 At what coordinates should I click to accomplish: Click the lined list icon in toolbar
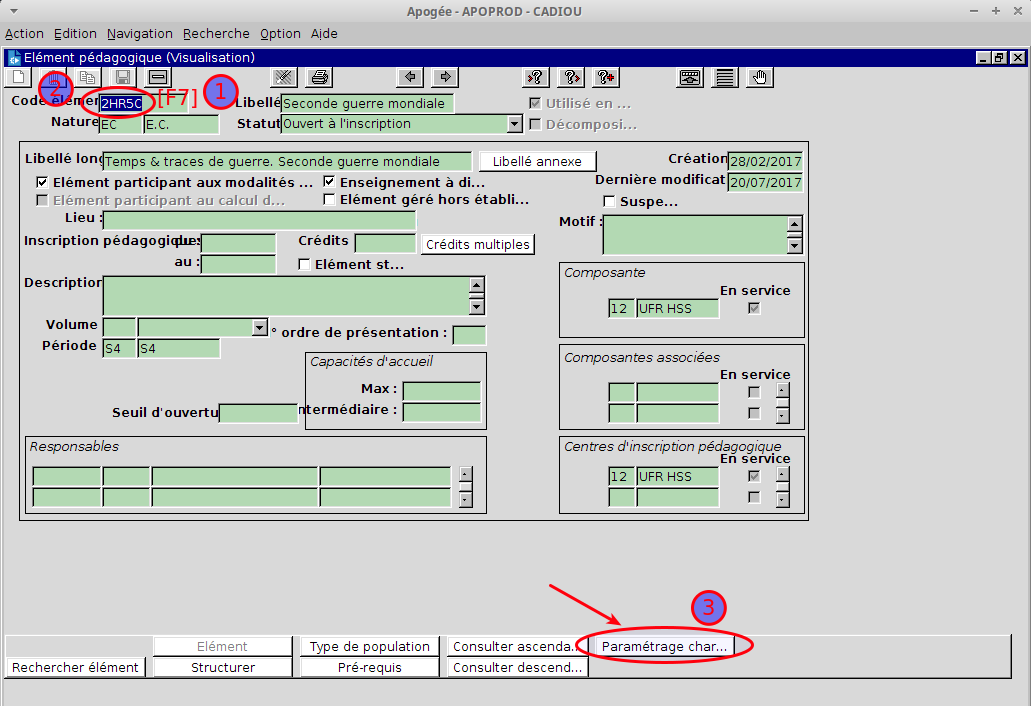click(x=725, y=78)
